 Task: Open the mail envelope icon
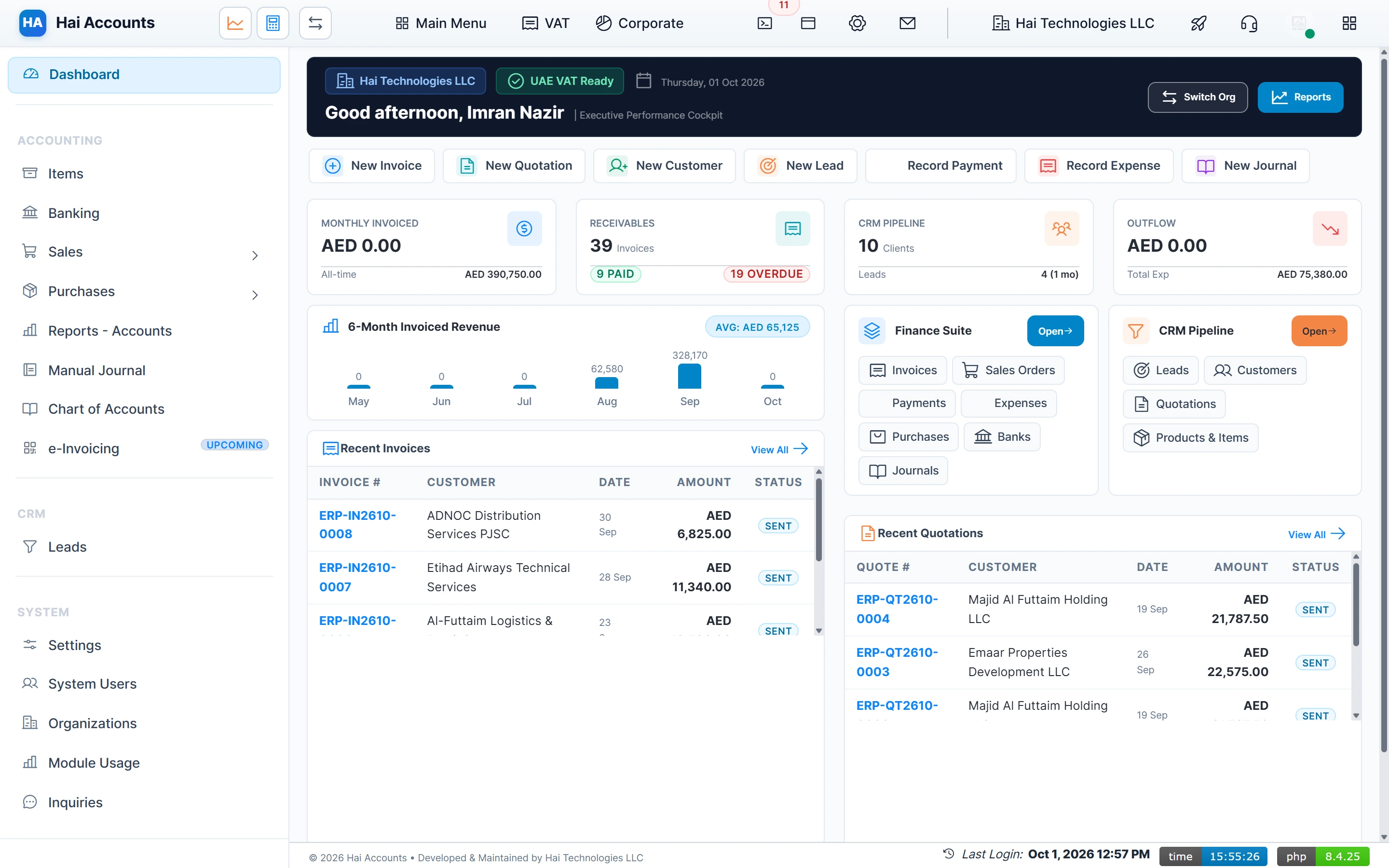[907, 23]
